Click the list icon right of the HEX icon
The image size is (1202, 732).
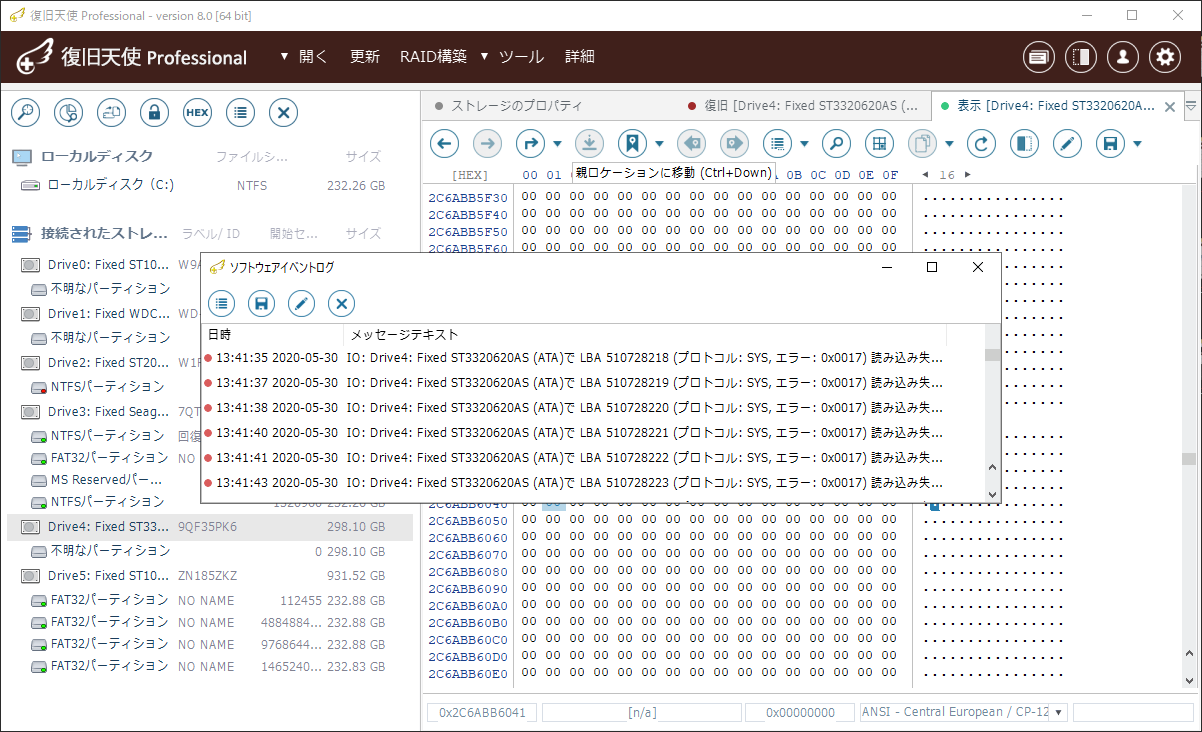(240, 113)
